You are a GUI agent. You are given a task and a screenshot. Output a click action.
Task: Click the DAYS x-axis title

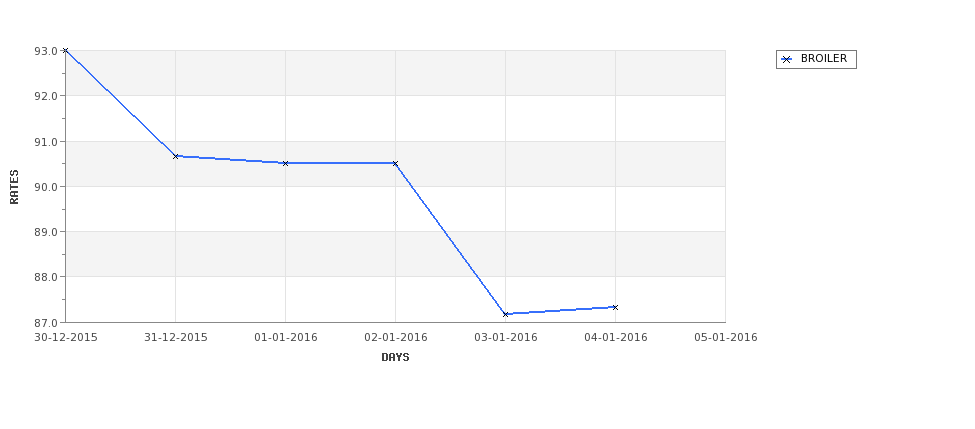pos(395,357)
